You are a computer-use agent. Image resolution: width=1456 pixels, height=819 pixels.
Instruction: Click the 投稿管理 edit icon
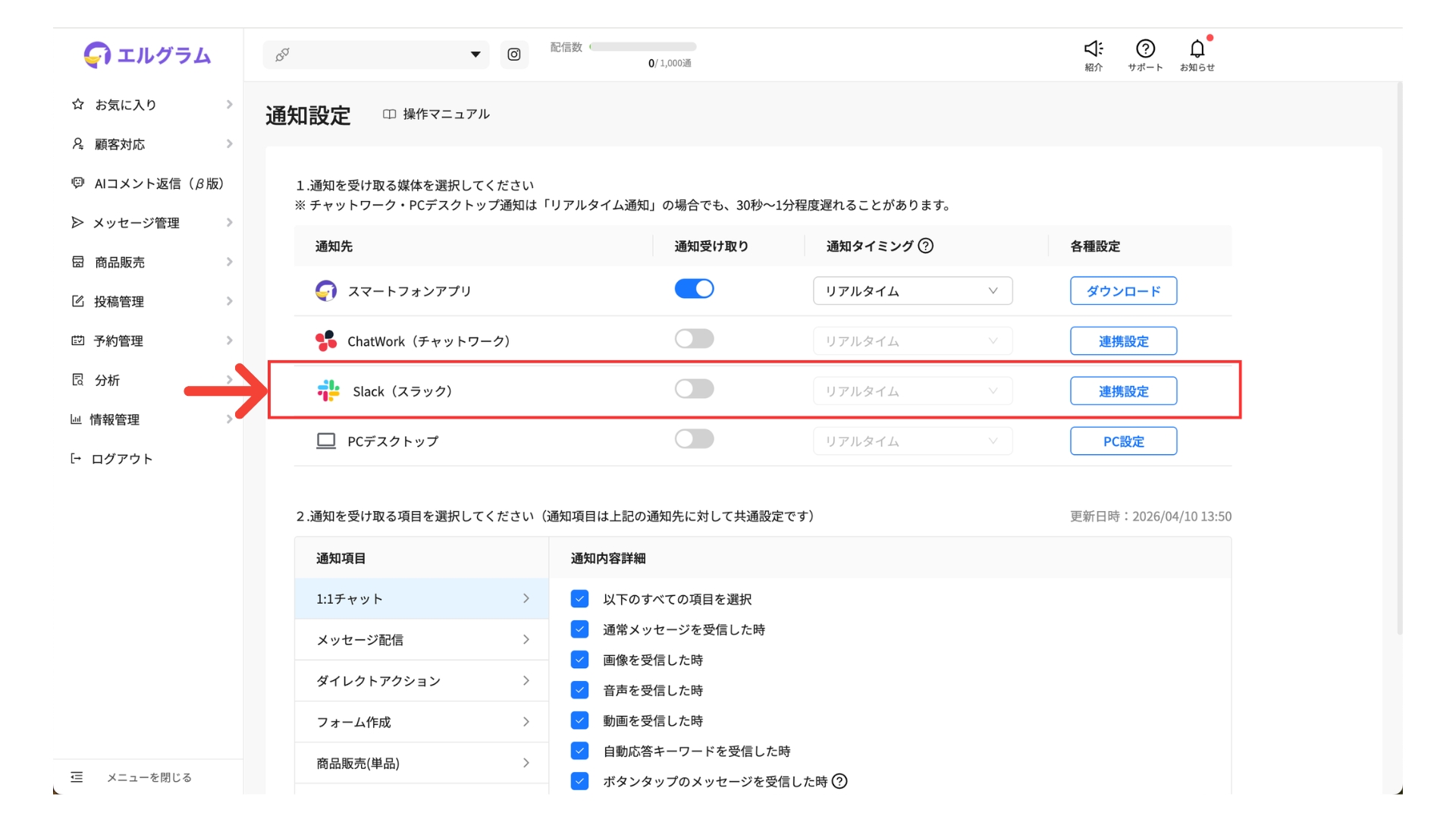click(x=77, y=301)
